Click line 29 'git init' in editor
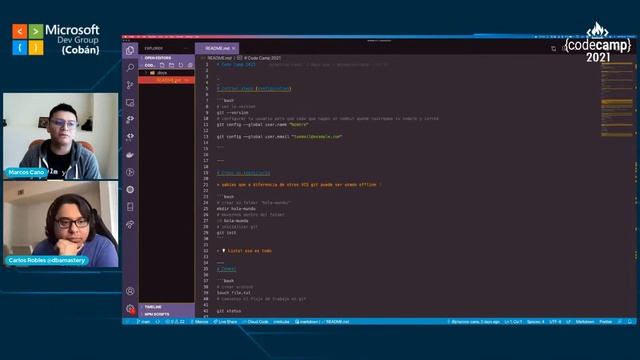640x360 pixels. click(x=226, y=233)
